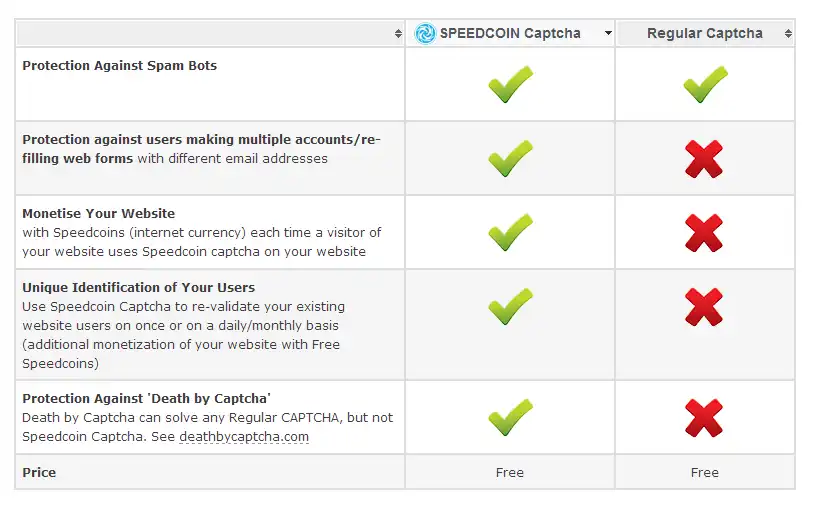The height and width of the screenshot is (505, 817).
Task: Click the SPEEDCOIN Captcha column header text
Action: pyautogui.click(x=510, y=33)
